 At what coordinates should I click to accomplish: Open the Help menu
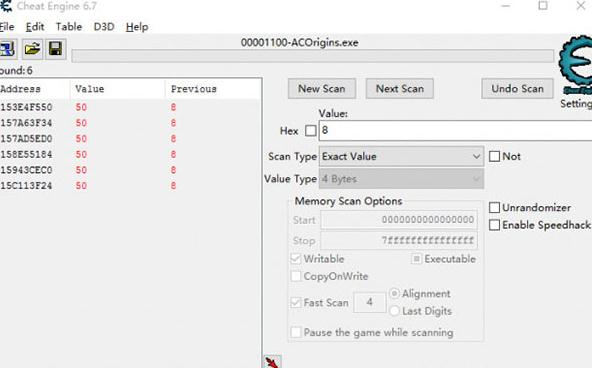coord(137,27)
